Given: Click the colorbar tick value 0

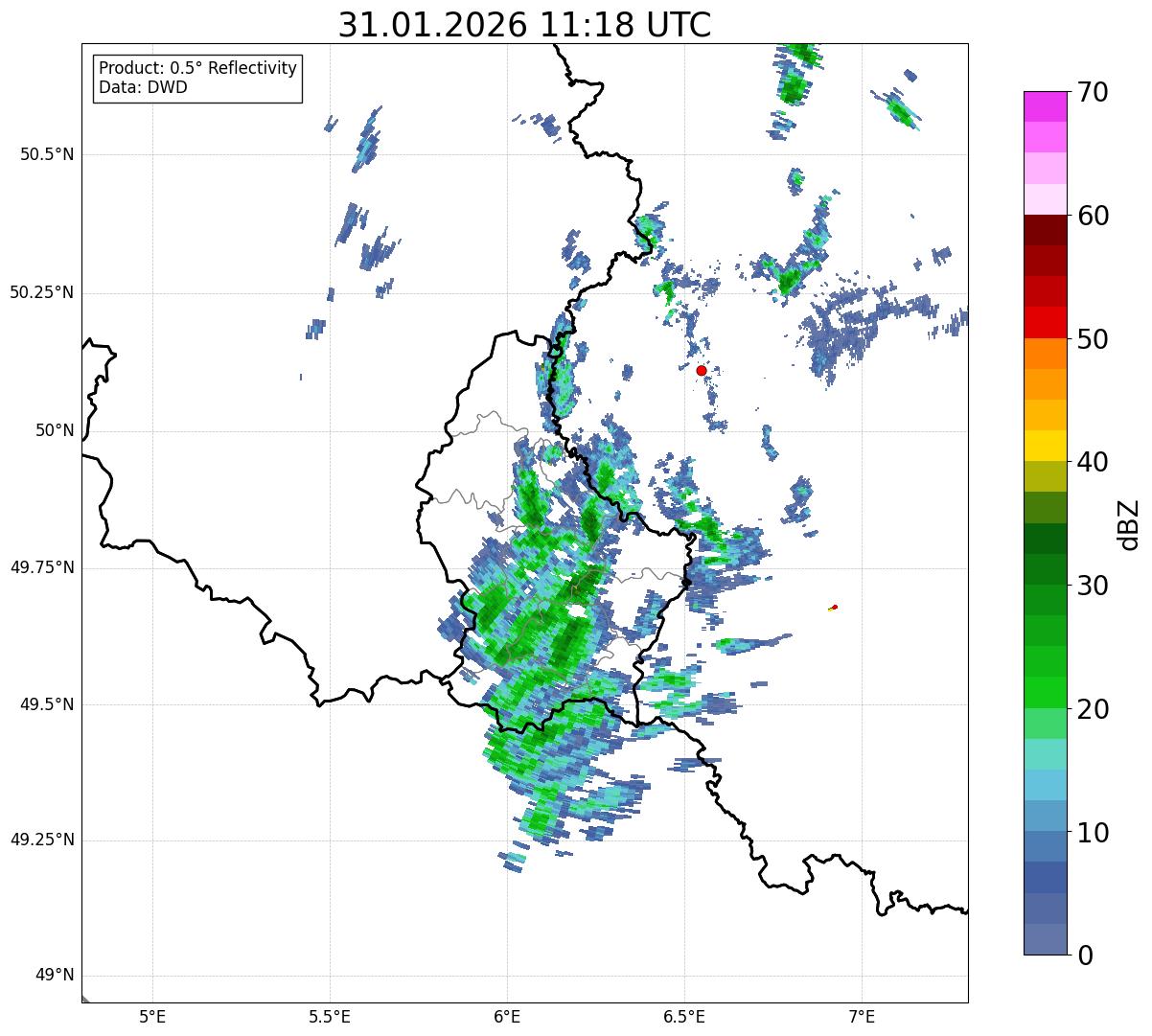Looking at the screenshot, I should [x=1085, y=955].
